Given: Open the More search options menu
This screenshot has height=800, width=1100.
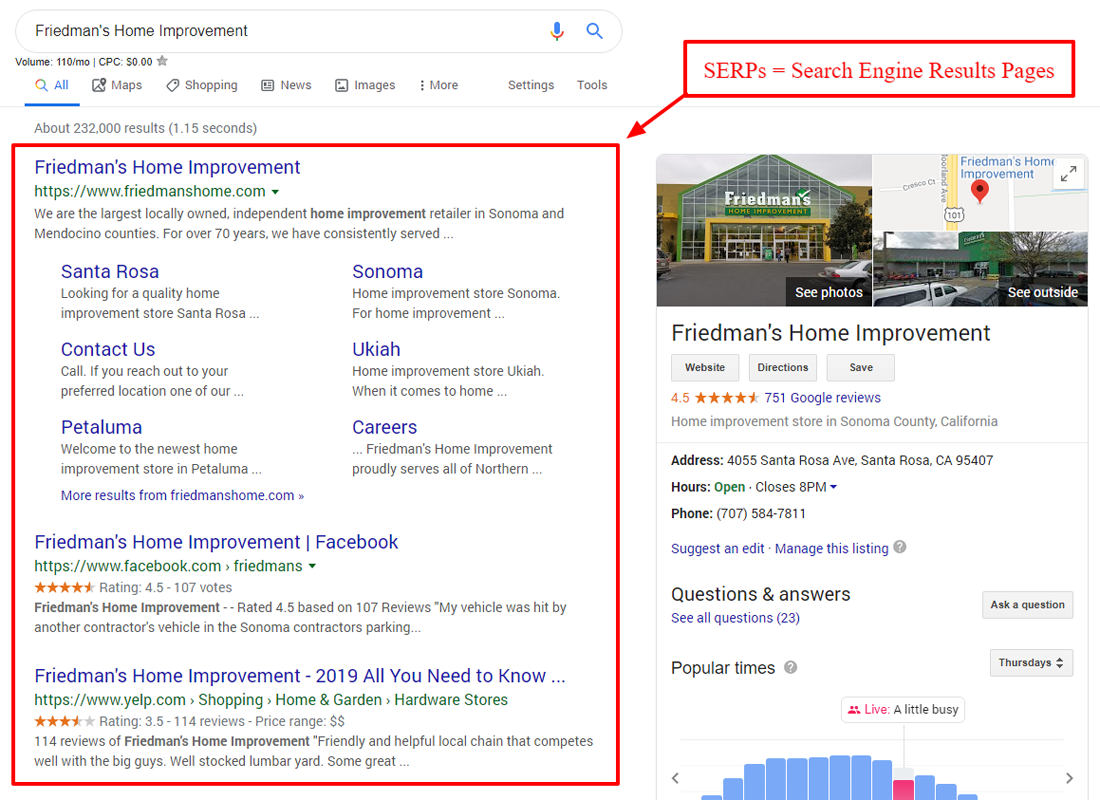Looking at the screenshot, I should tap(438, 85).
